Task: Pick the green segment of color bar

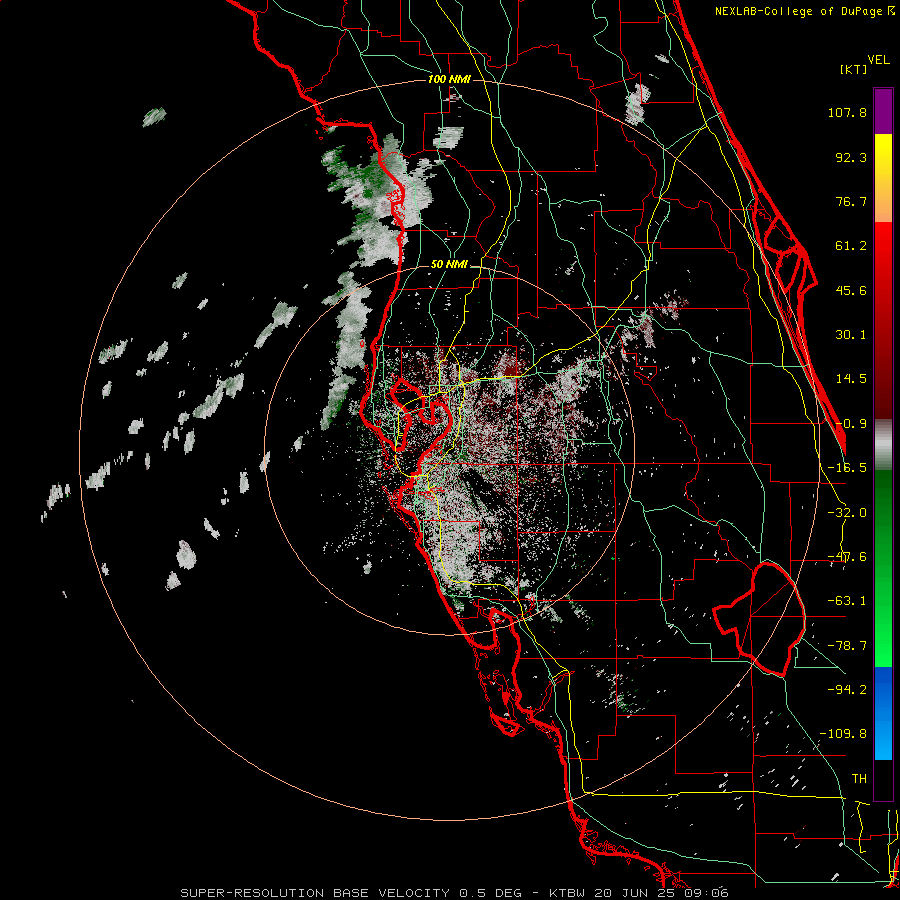Action: pyautogui.click(x=883, y=568)
